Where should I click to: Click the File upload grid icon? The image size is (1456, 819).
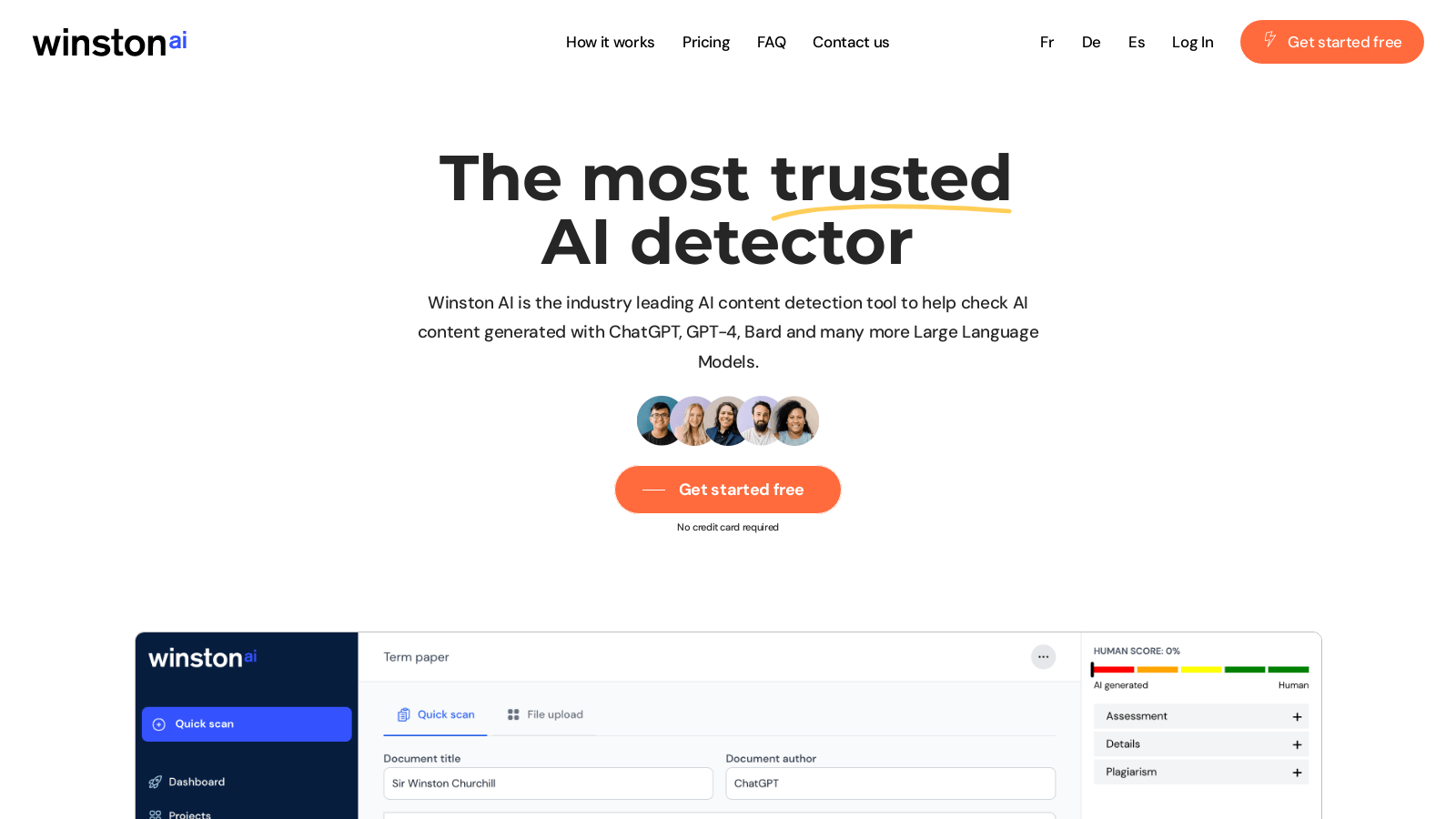point(513,714)
